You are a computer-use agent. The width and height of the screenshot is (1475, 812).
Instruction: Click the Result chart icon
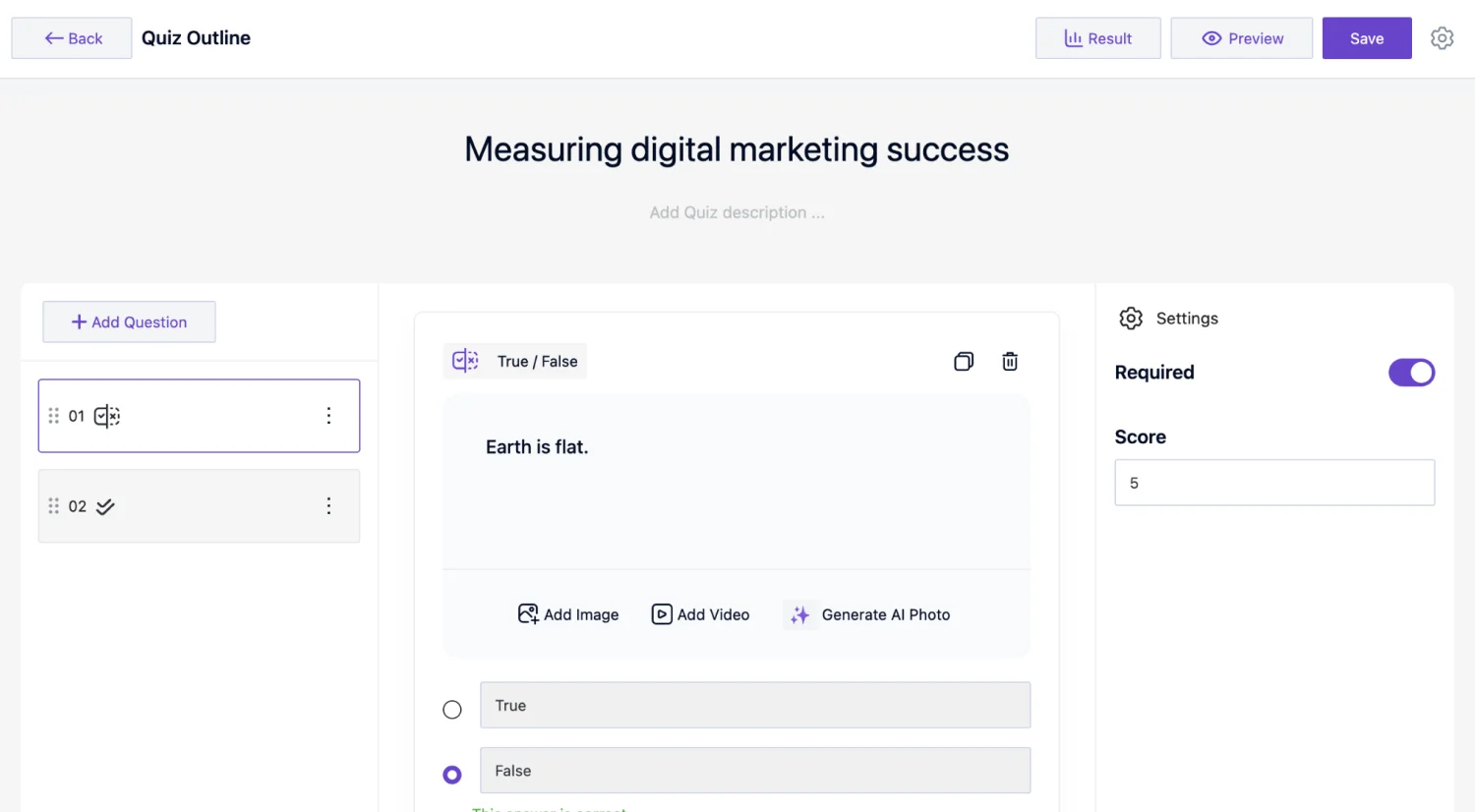(1076, 38)
